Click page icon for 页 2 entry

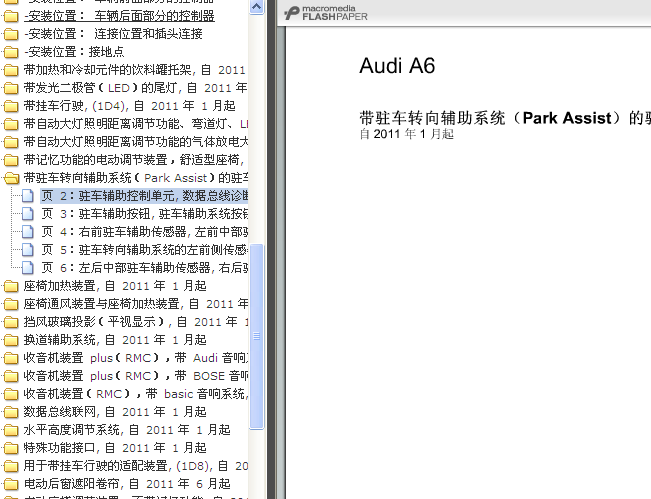(x=28, y=196)
